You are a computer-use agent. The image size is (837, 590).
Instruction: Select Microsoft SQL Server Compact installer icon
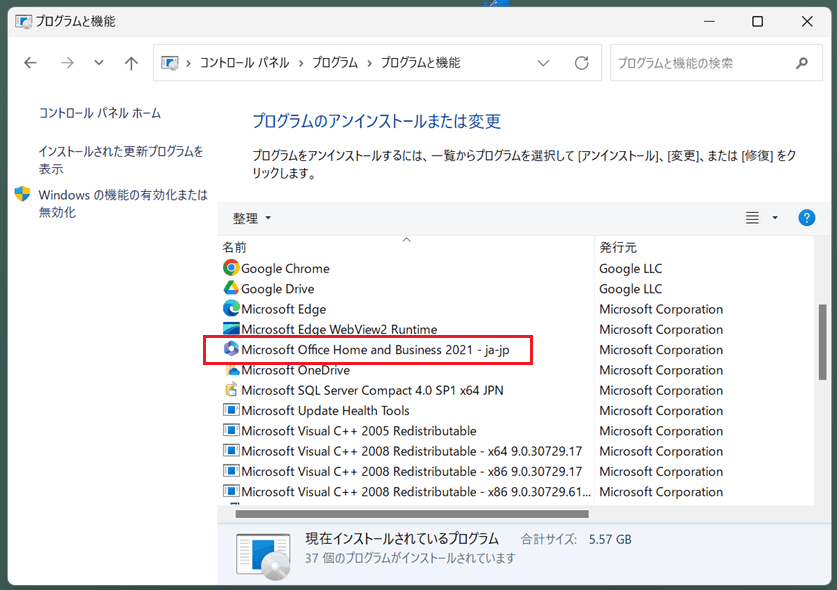[x=231, y=390]
